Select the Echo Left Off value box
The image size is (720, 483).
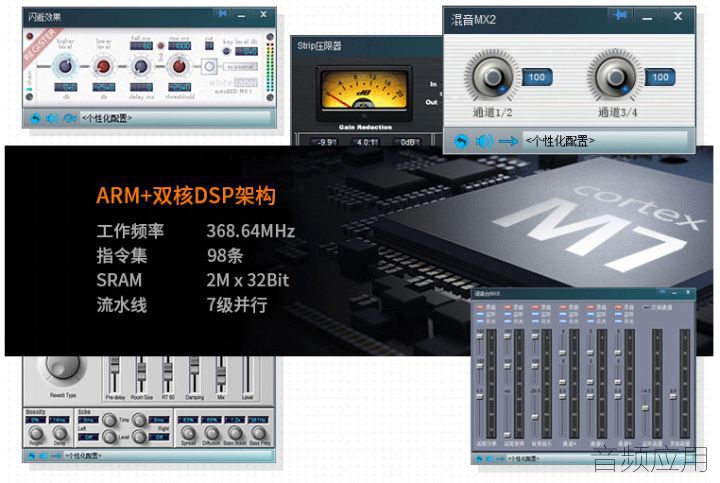point(88,437)
